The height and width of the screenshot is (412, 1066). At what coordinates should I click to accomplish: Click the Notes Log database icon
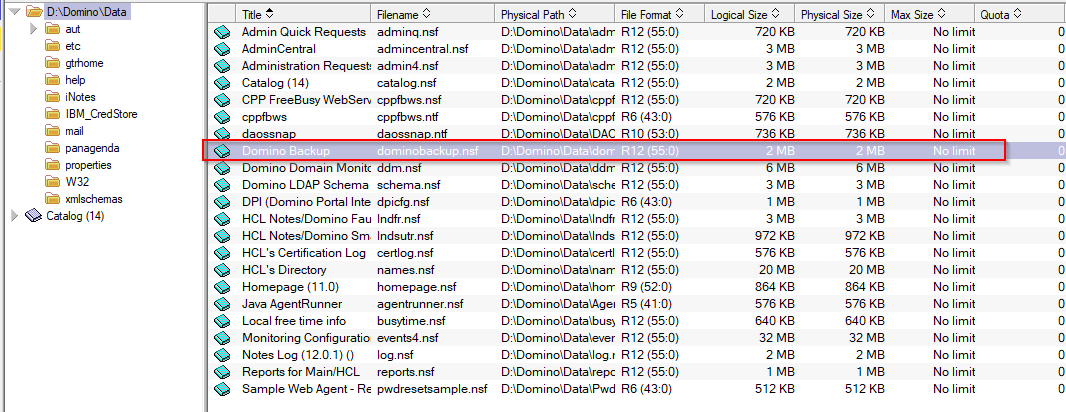tap(222, 355)
